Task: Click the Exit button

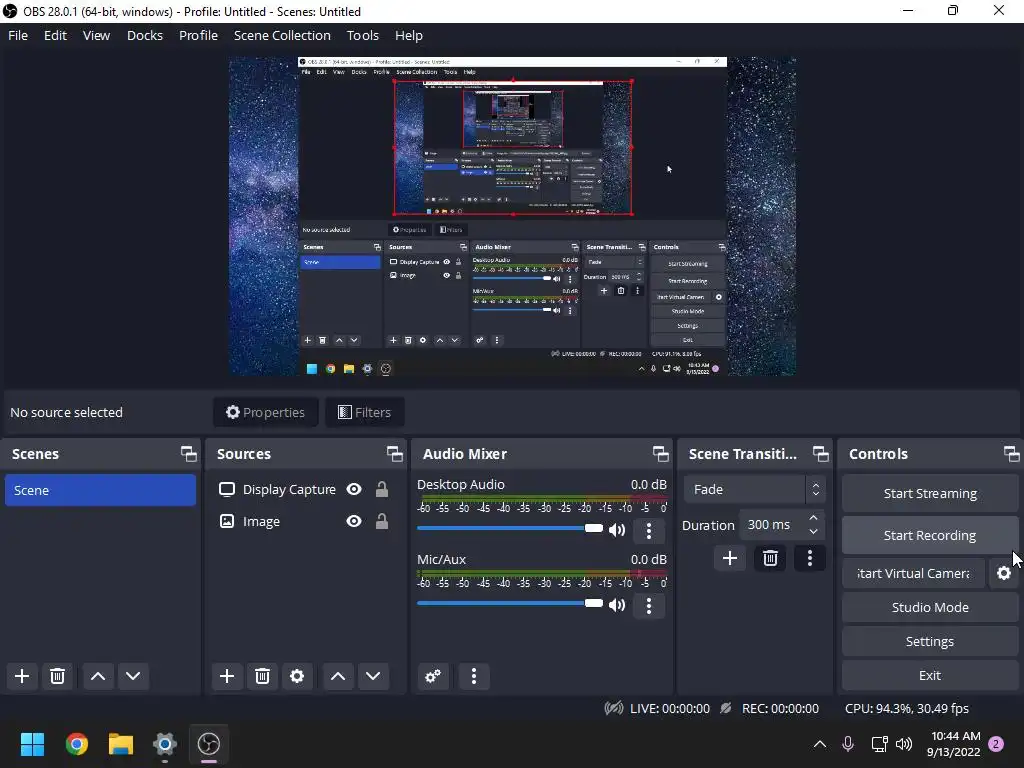Action: tap(930, 675)
